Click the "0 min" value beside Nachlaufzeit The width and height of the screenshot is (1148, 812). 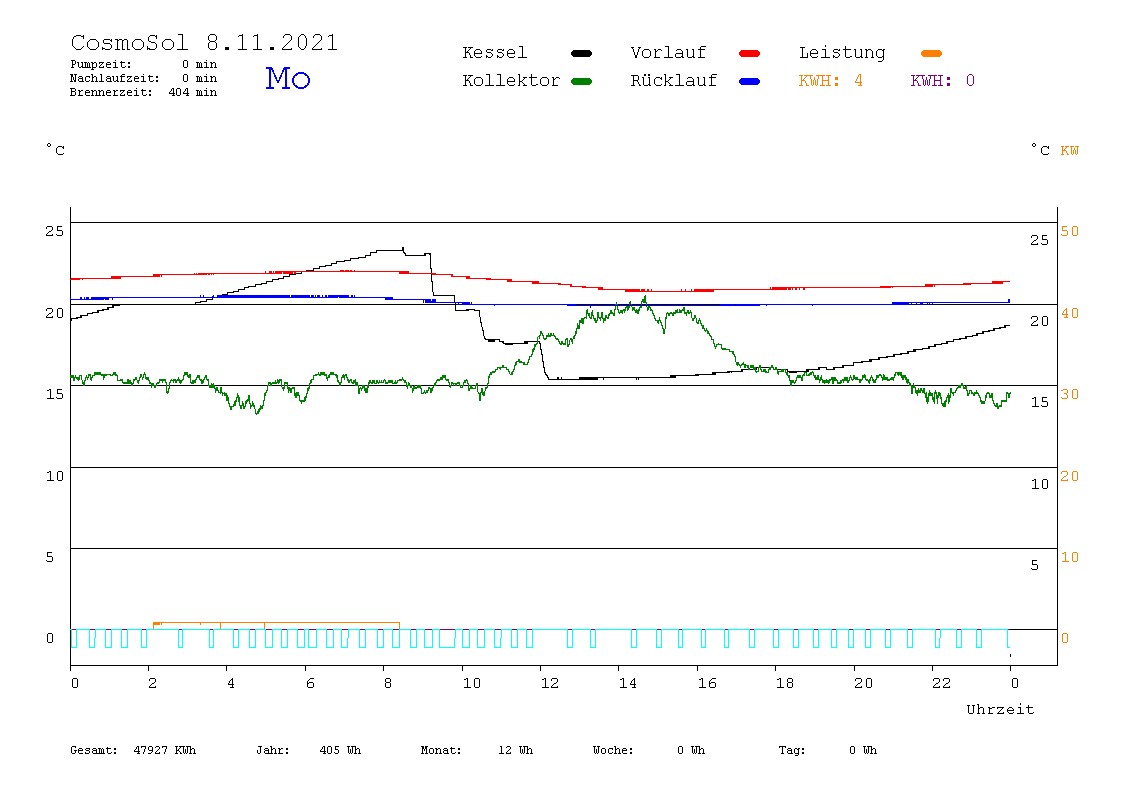[199, 78]
